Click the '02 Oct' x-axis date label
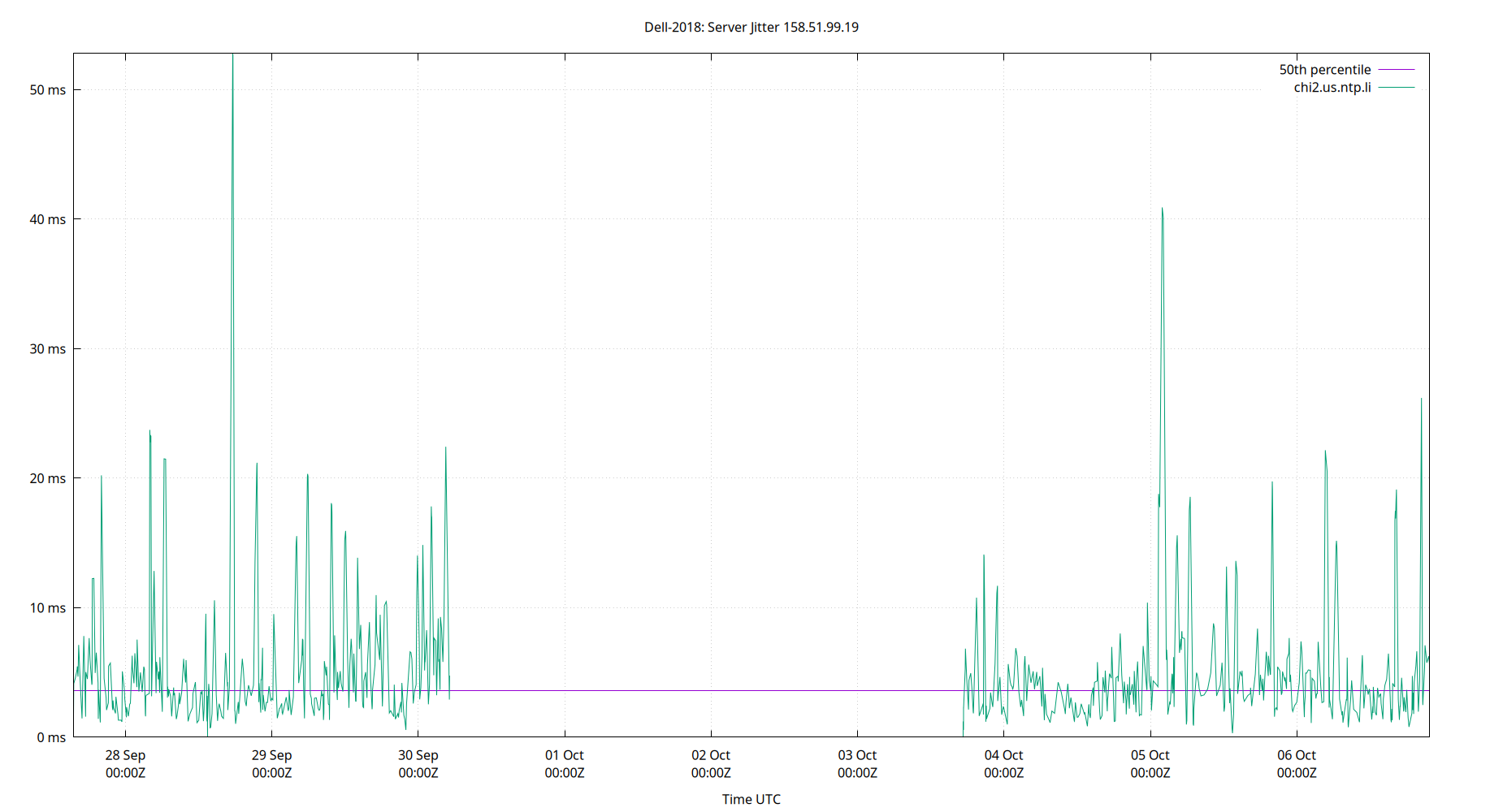 [x=711, y=755]
